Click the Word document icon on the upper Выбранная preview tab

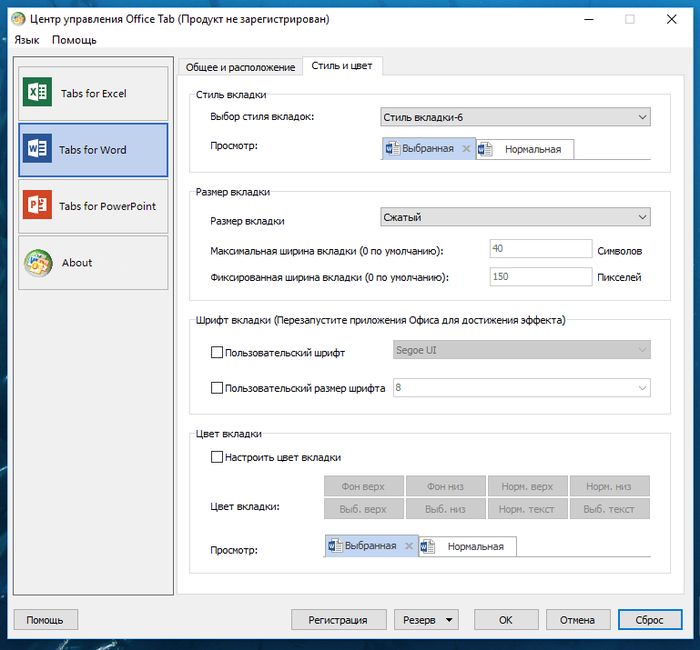392,148
